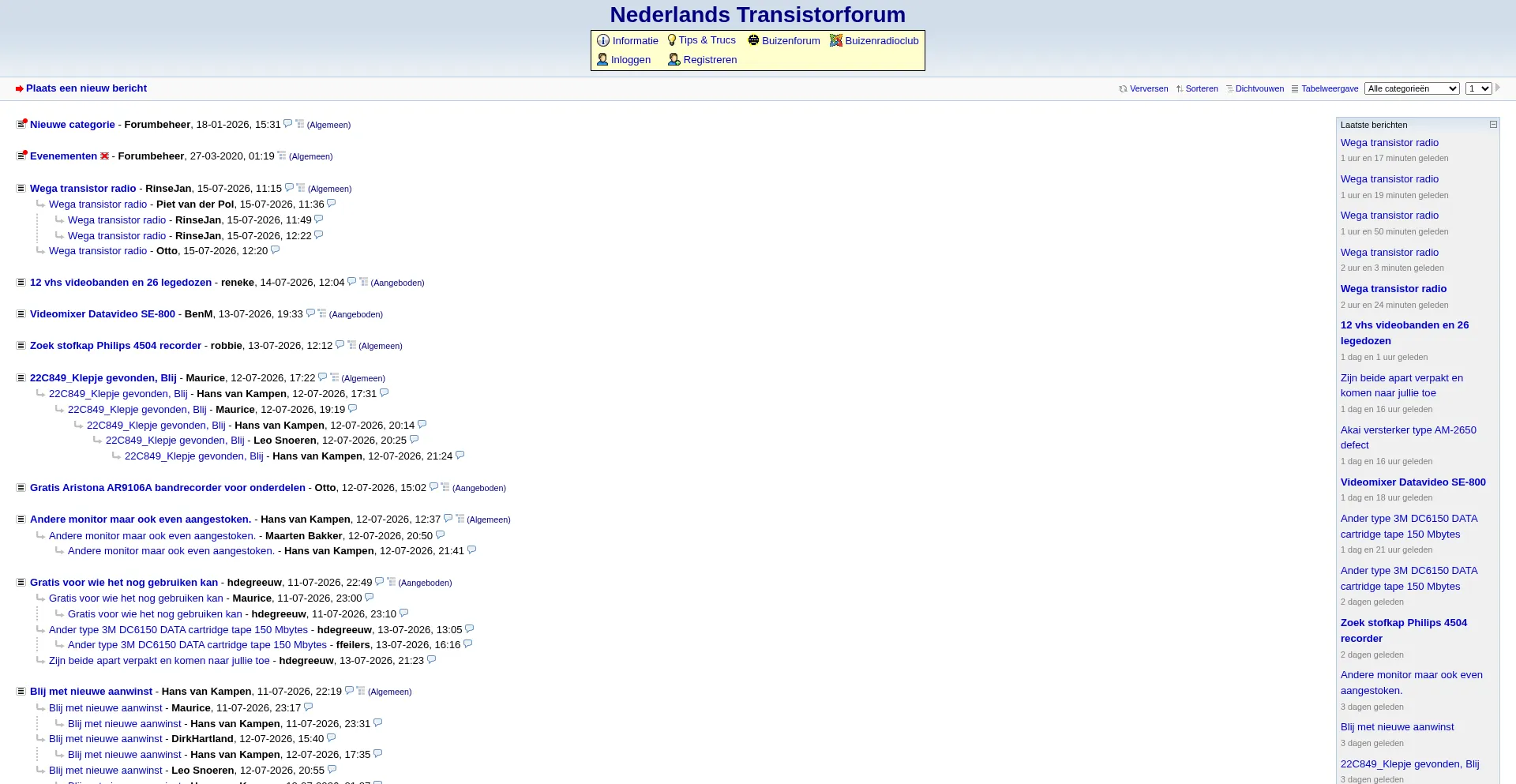Open (Algemeen) category of Zoek stofkap thread
Image resolution: width=1516 pixels, height=784 pixels.
[x=381, y=346]
